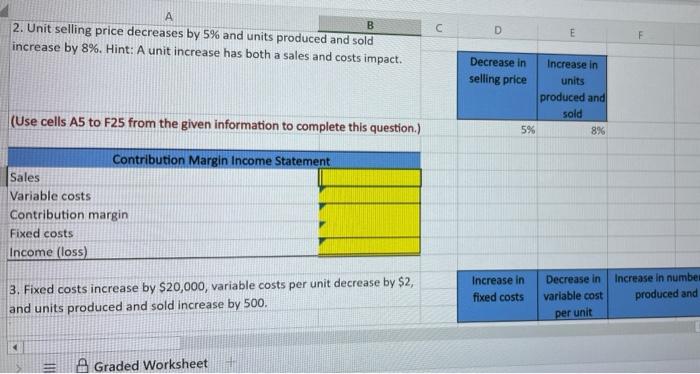Select the 'Decrease in selling price' cell
The image size is (700, 374).
point(497,85)
